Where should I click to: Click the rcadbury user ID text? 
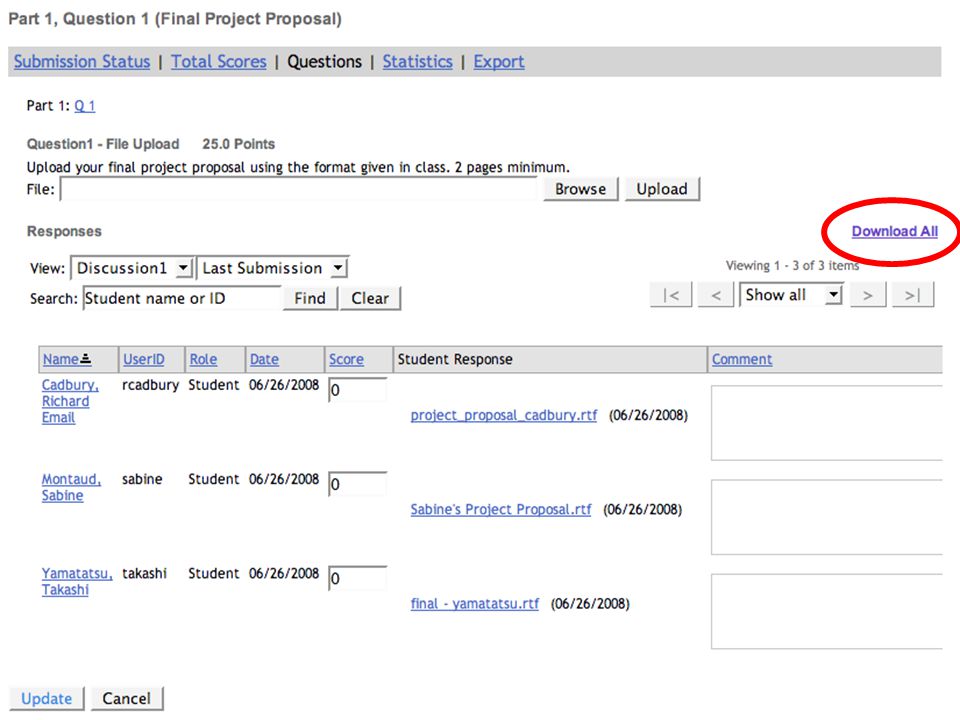150,385
